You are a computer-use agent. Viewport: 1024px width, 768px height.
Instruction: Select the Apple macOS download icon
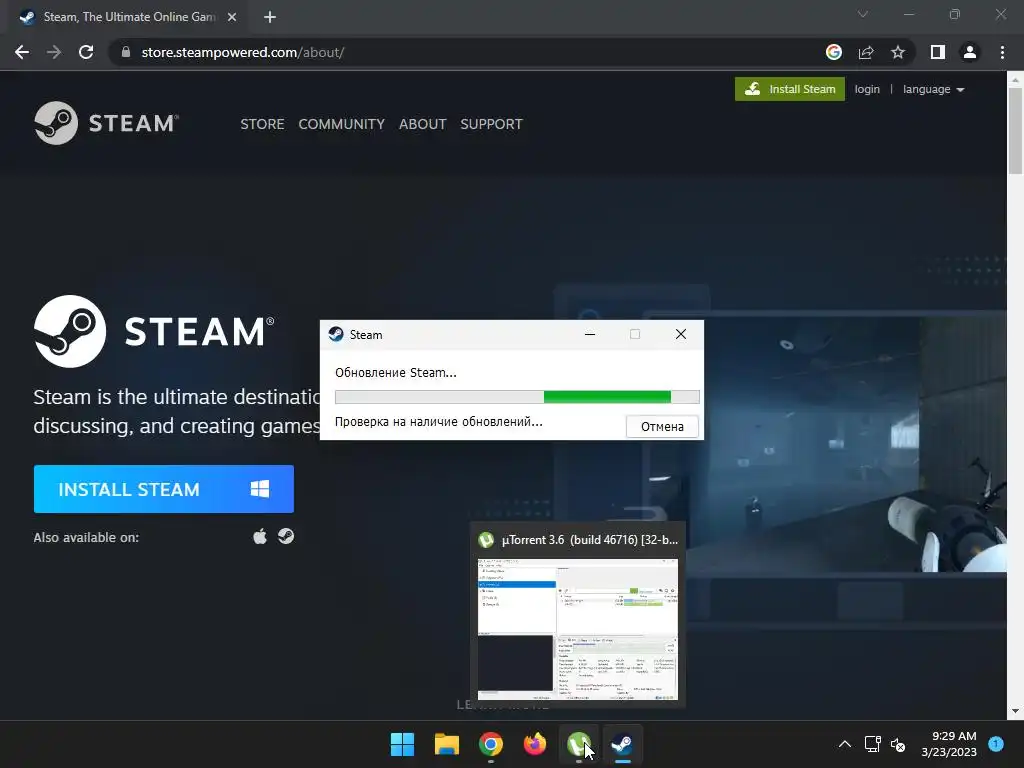click(x=260, y=537)
